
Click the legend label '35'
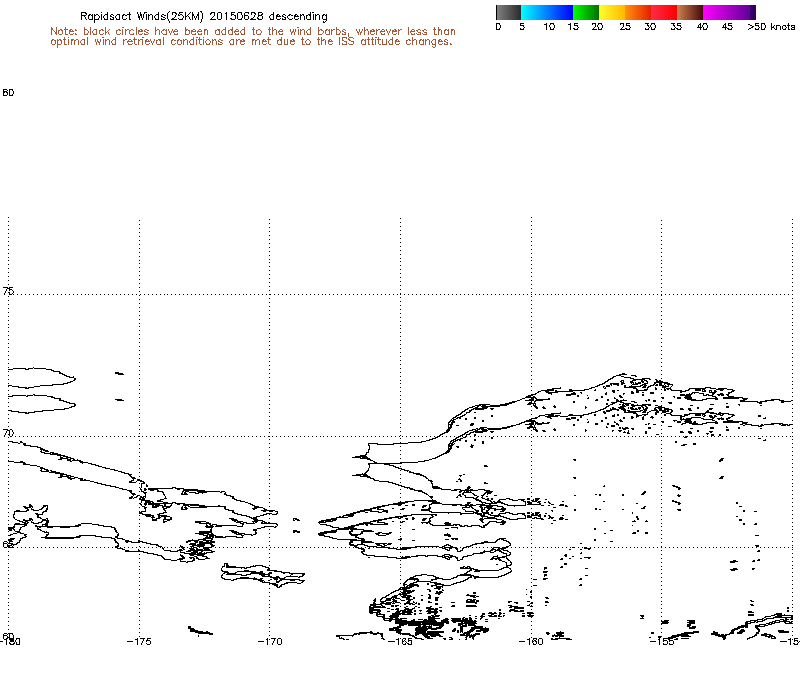(x=676, y=27)
